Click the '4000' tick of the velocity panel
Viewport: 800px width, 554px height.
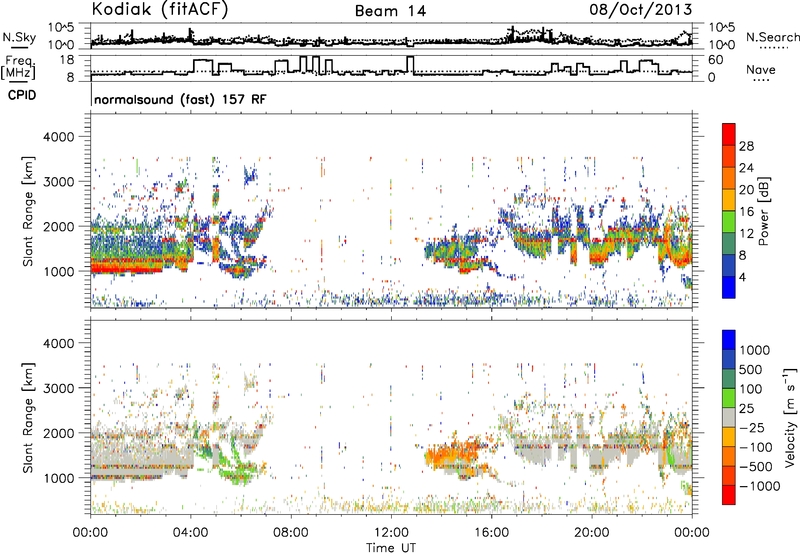59,343
